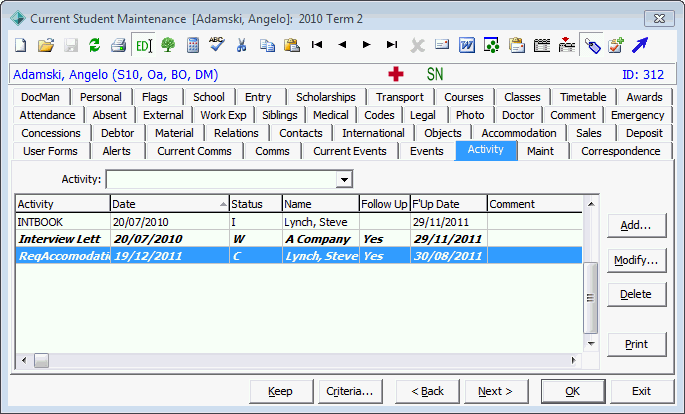The image size is (685, 414).
Task: Run the ABC spell check icon
Action: (217, 44)
